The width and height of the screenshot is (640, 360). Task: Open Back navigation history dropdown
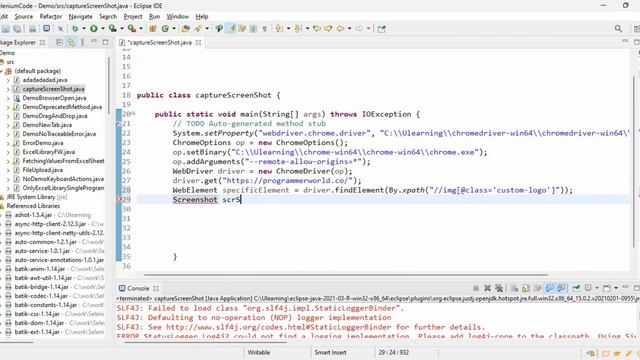pos(349,29)
